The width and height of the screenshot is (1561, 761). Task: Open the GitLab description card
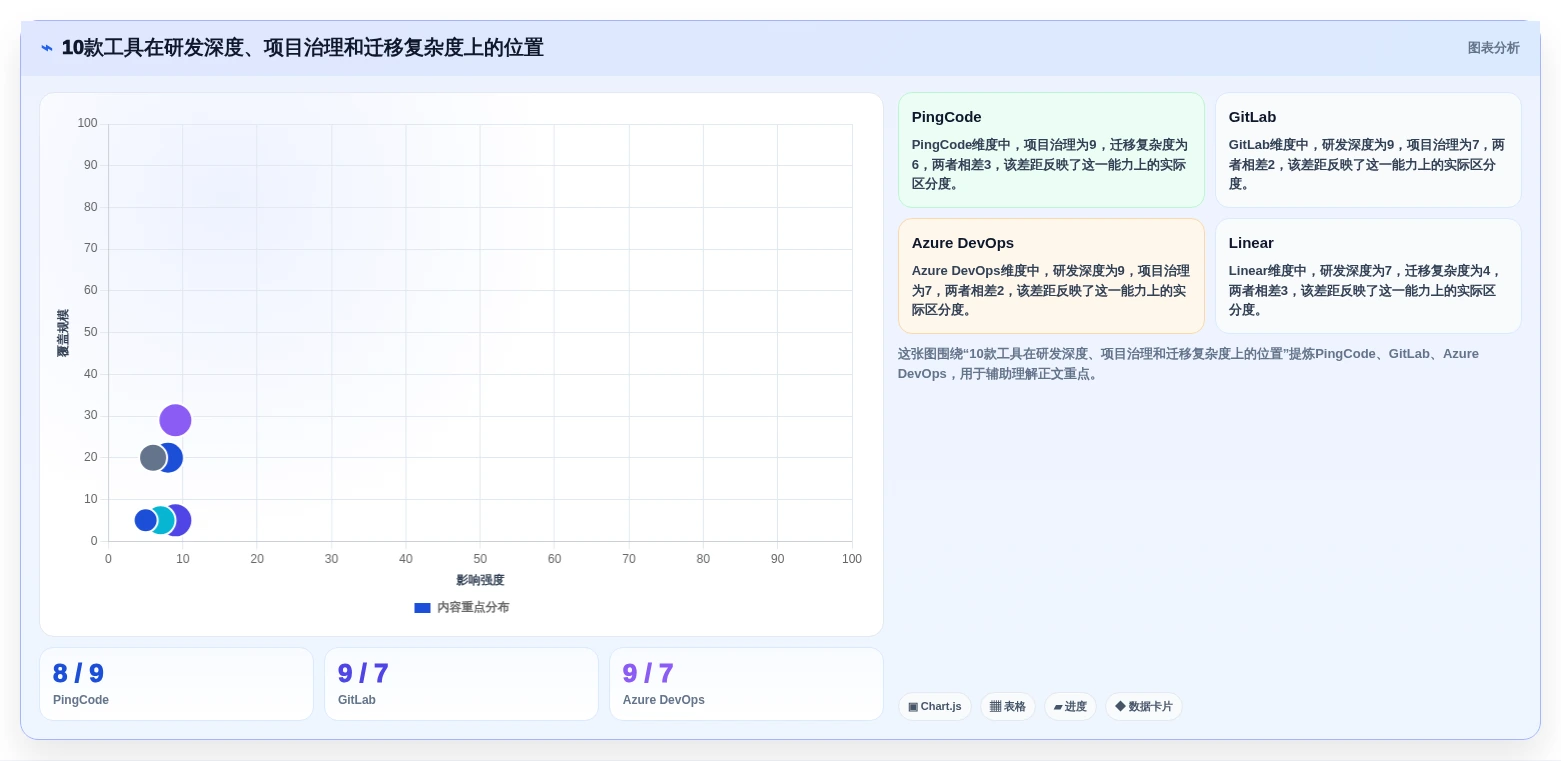[1368, 150]
